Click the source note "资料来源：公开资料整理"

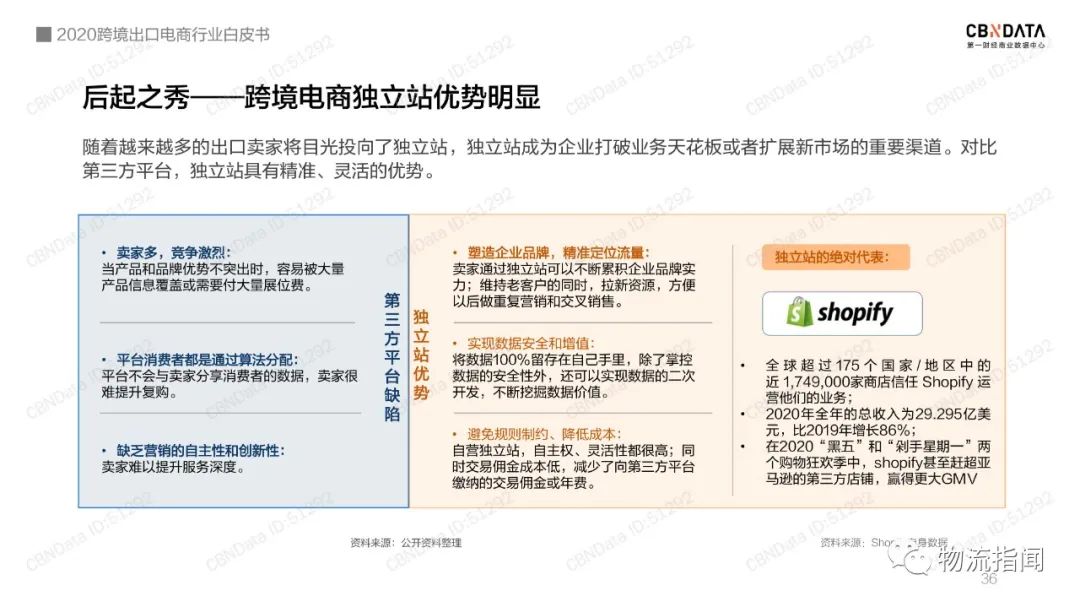pyautogui.click(x=406, y=543)
